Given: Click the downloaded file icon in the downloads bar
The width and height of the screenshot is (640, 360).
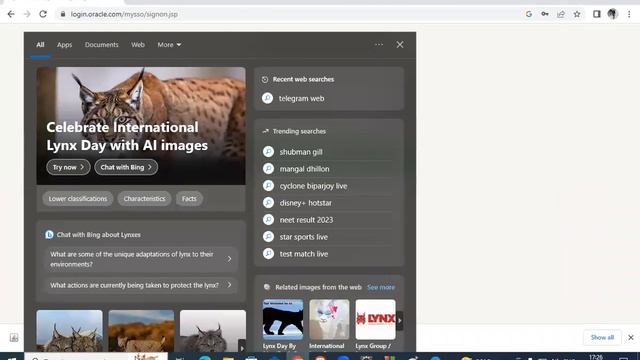Looking at the screenshot, I should pos(14,338).
